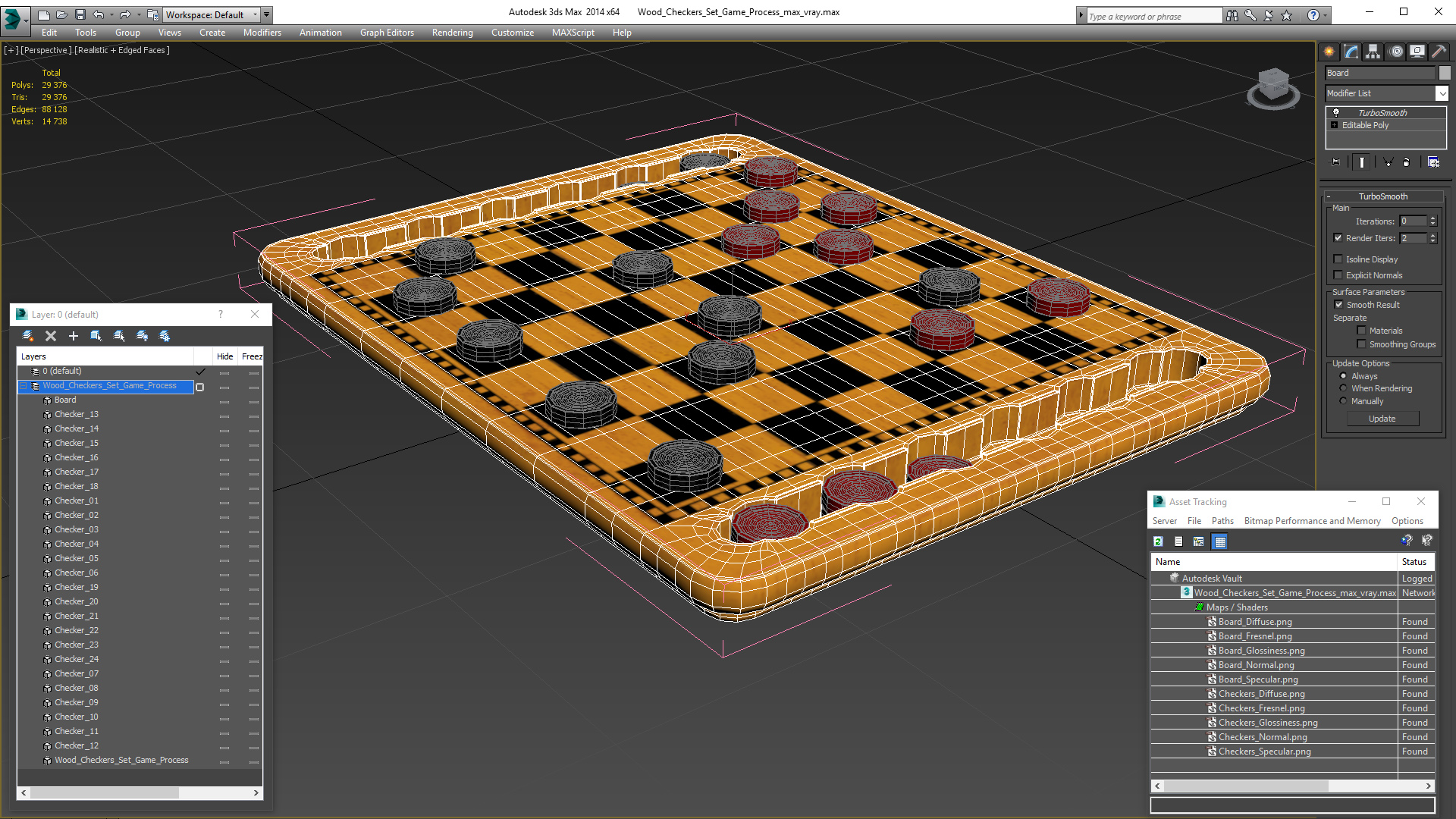Click the Save File toolbar icon

(80, 14)
